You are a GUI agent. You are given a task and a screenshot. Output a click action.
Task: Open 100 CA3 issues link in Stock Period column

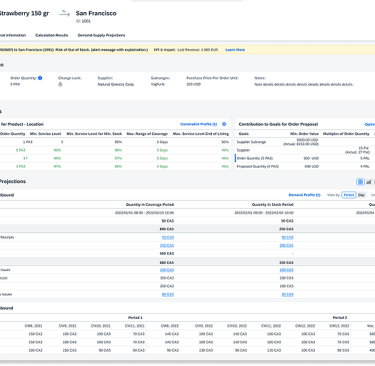[286, 270]
